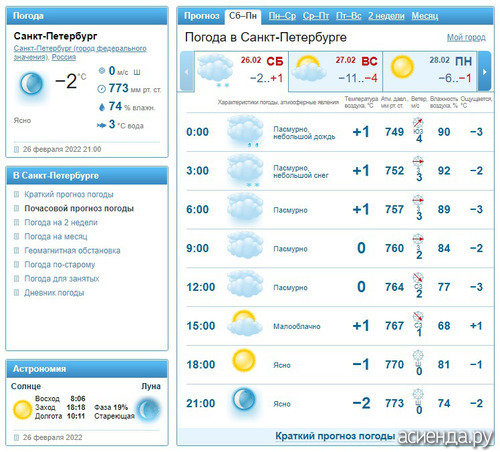Open the Геомагнитная обстановка link
The image size is (500, 452).
point(72,250)
